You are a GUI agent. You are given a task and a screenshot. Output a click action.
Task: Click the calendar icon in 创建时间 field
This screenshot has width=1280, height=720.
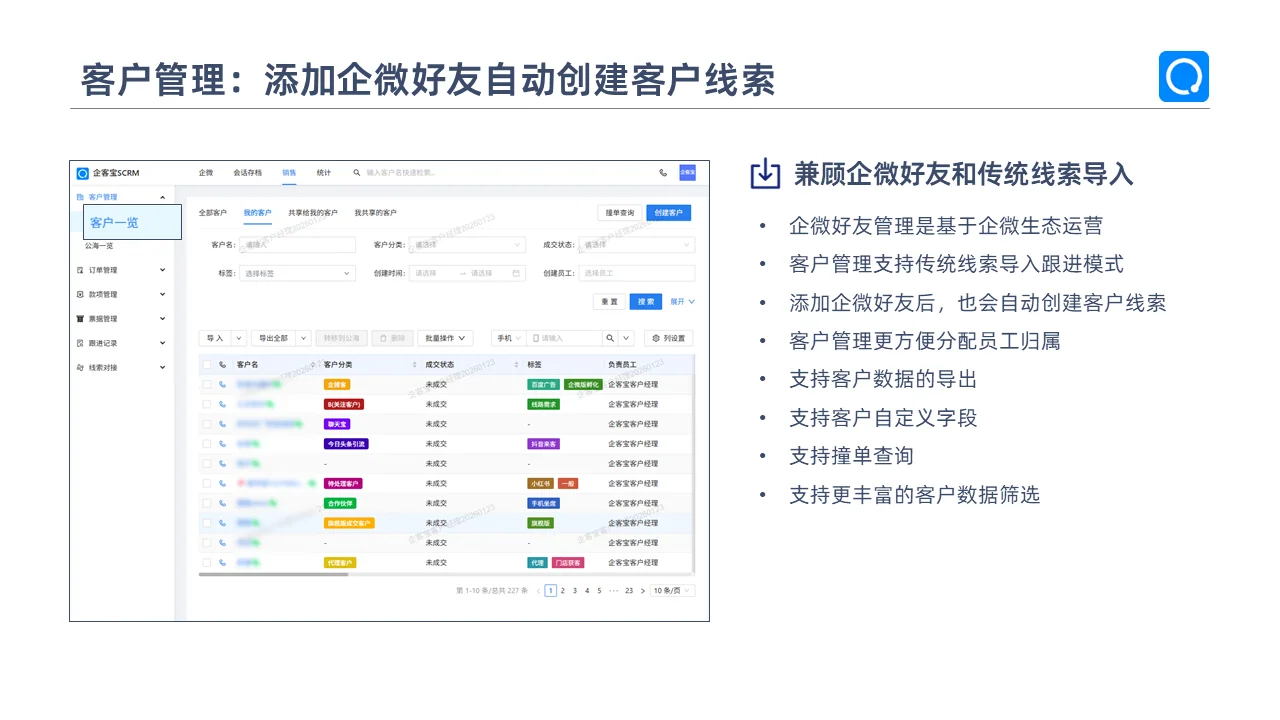[516, 273]
